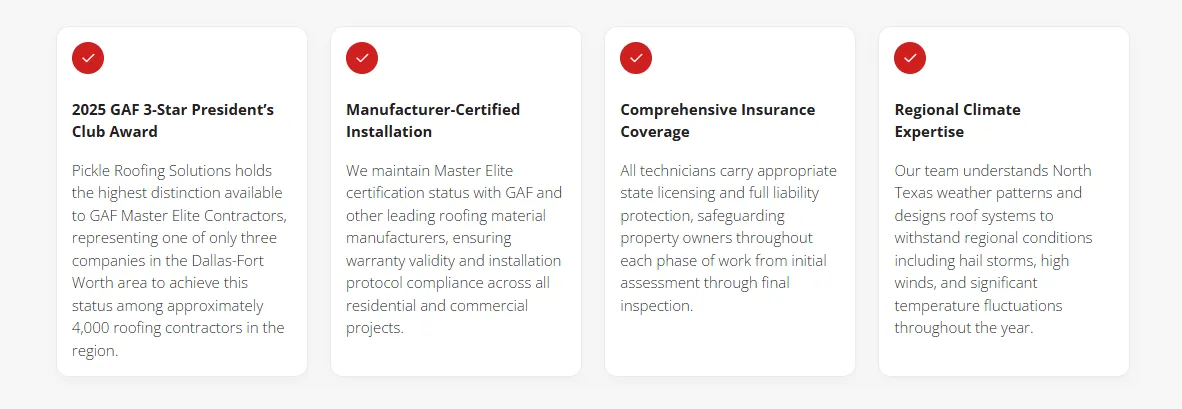
Task: Click the red checkmark icon above Manufacturer-Certified Installation
Action: point(362,58)
